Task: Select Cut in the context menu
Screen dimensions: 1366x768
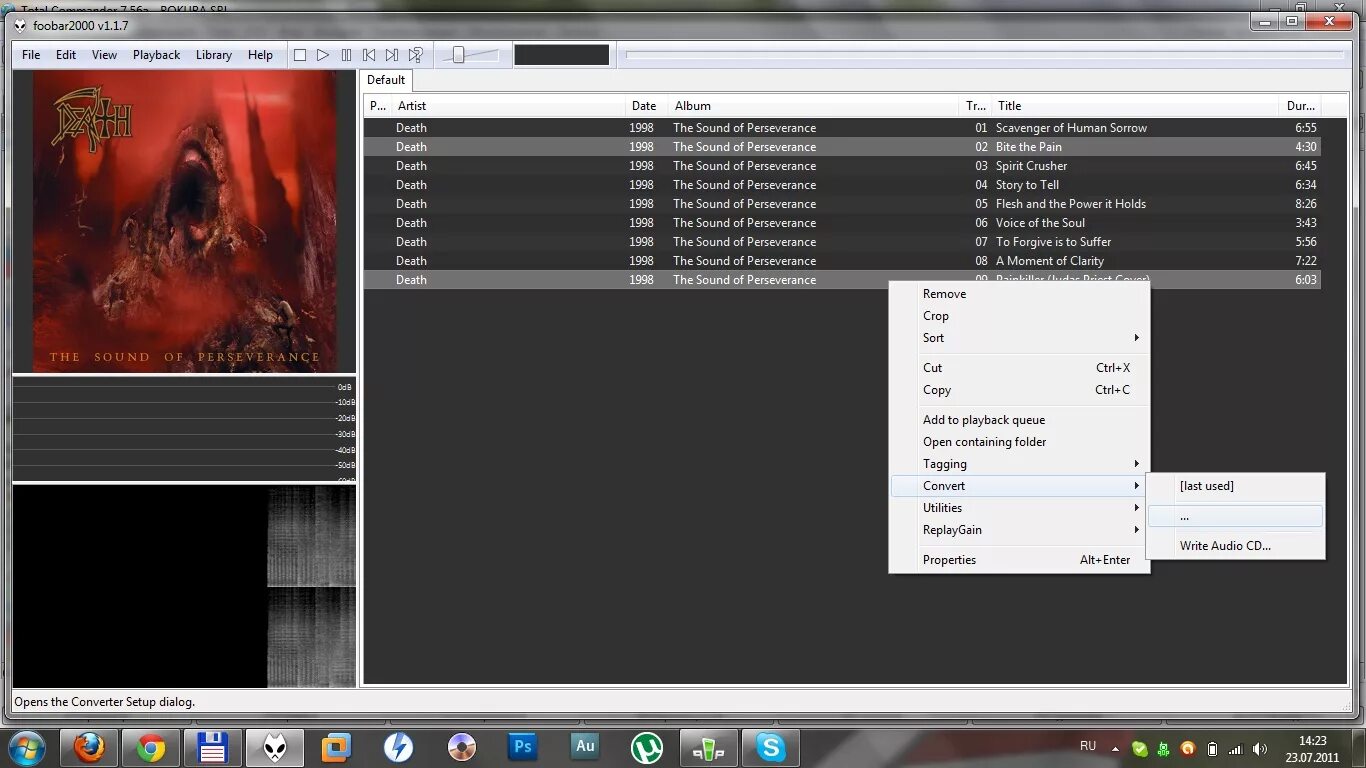Action: [1019, 368]
